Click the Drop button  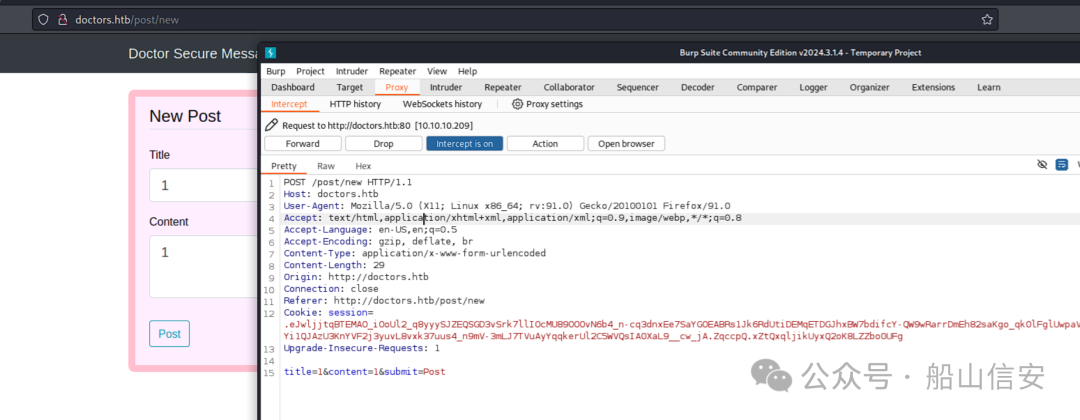click(384, 143)
